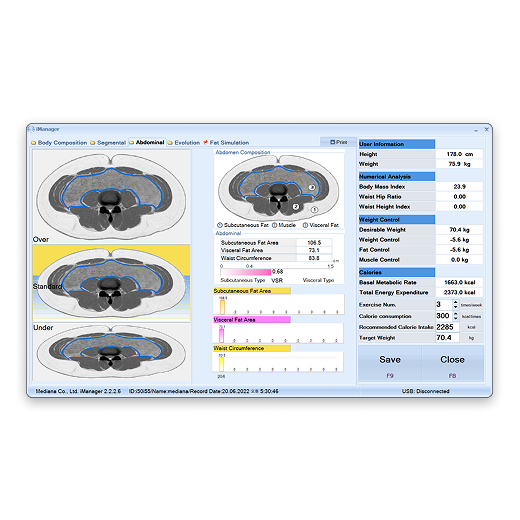Image resolution: width=520 pixels, height=520 pixels.
Task: Open the Body Composition tab
Action: click(59, 143)
